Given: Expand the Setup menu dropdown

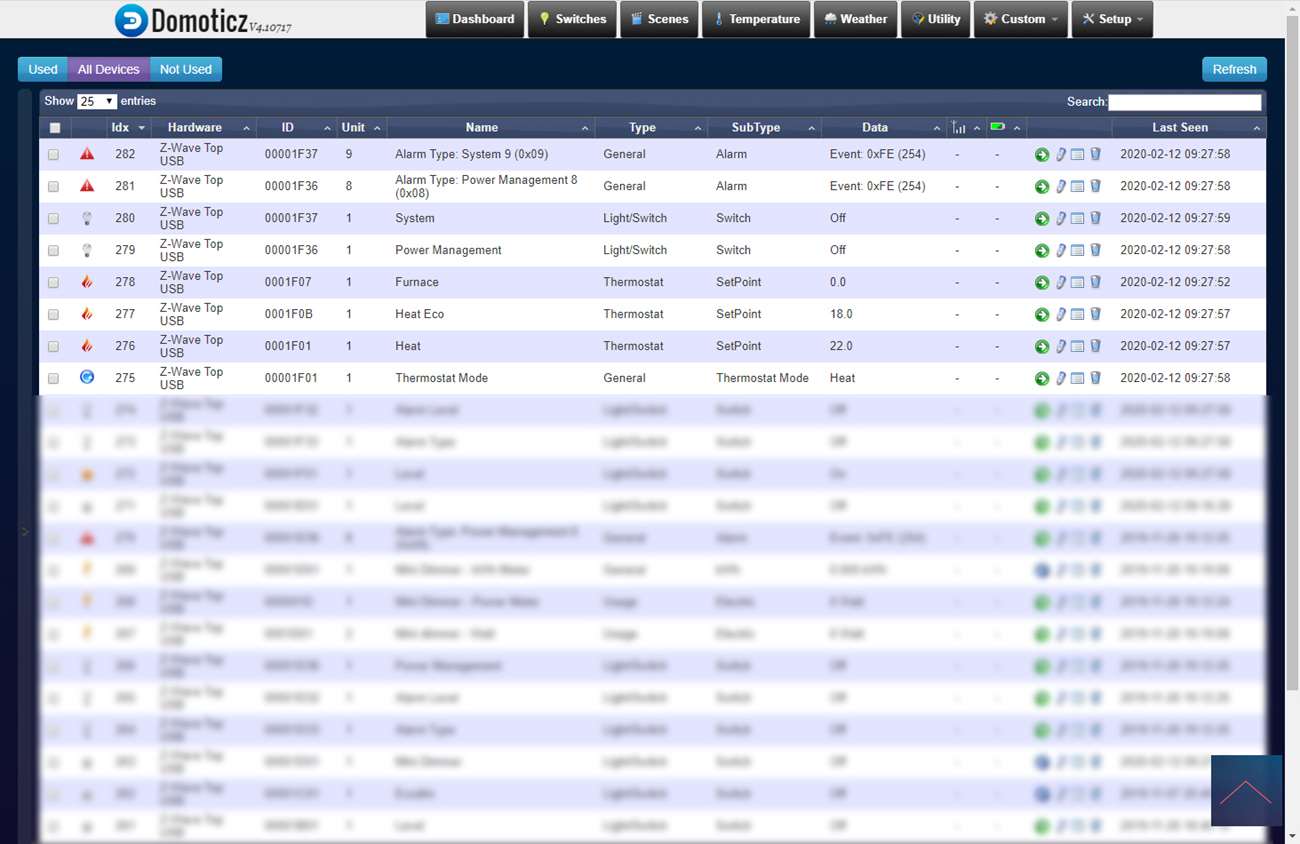Looking at the screenshot, I should (1112, 19).
